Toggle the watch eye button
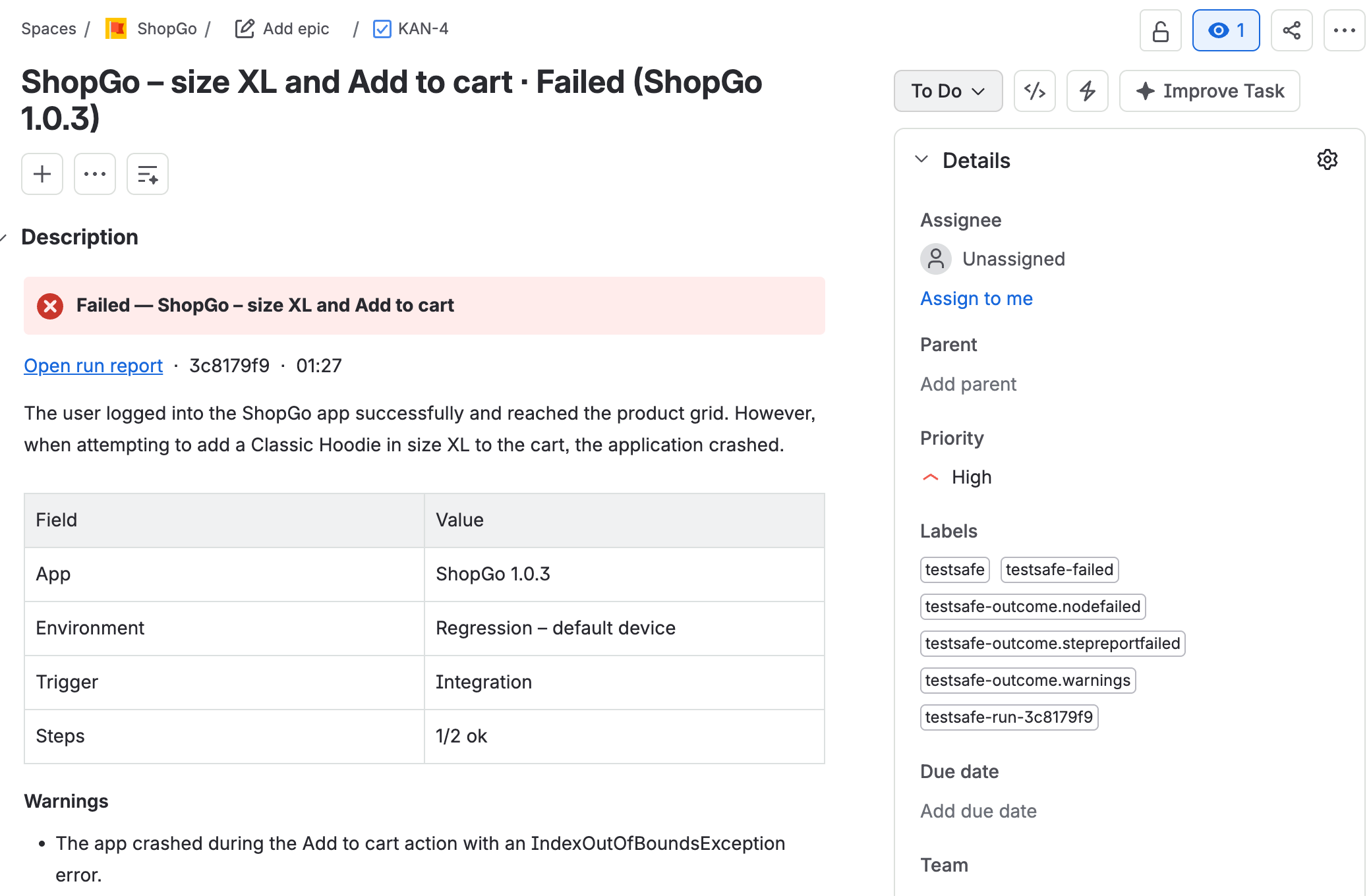 click(x=1226, y=30)
